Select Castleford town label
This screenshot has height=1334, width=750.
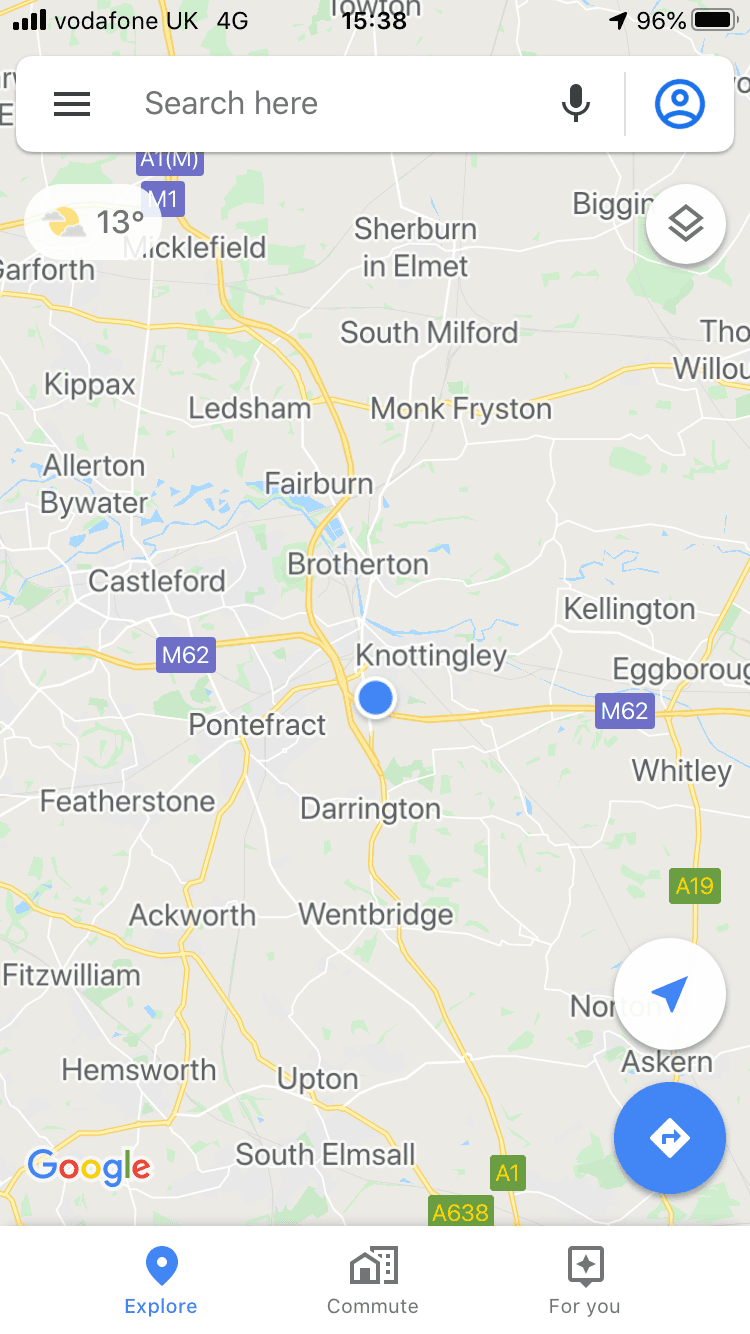tap(157, 581)
